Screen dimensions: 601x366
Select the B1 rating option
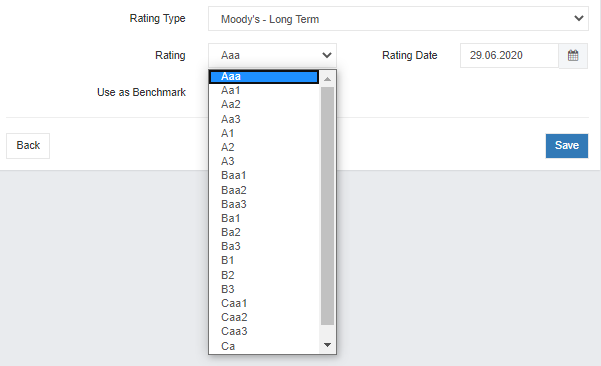pyautogui.click(x=264, y=261)
